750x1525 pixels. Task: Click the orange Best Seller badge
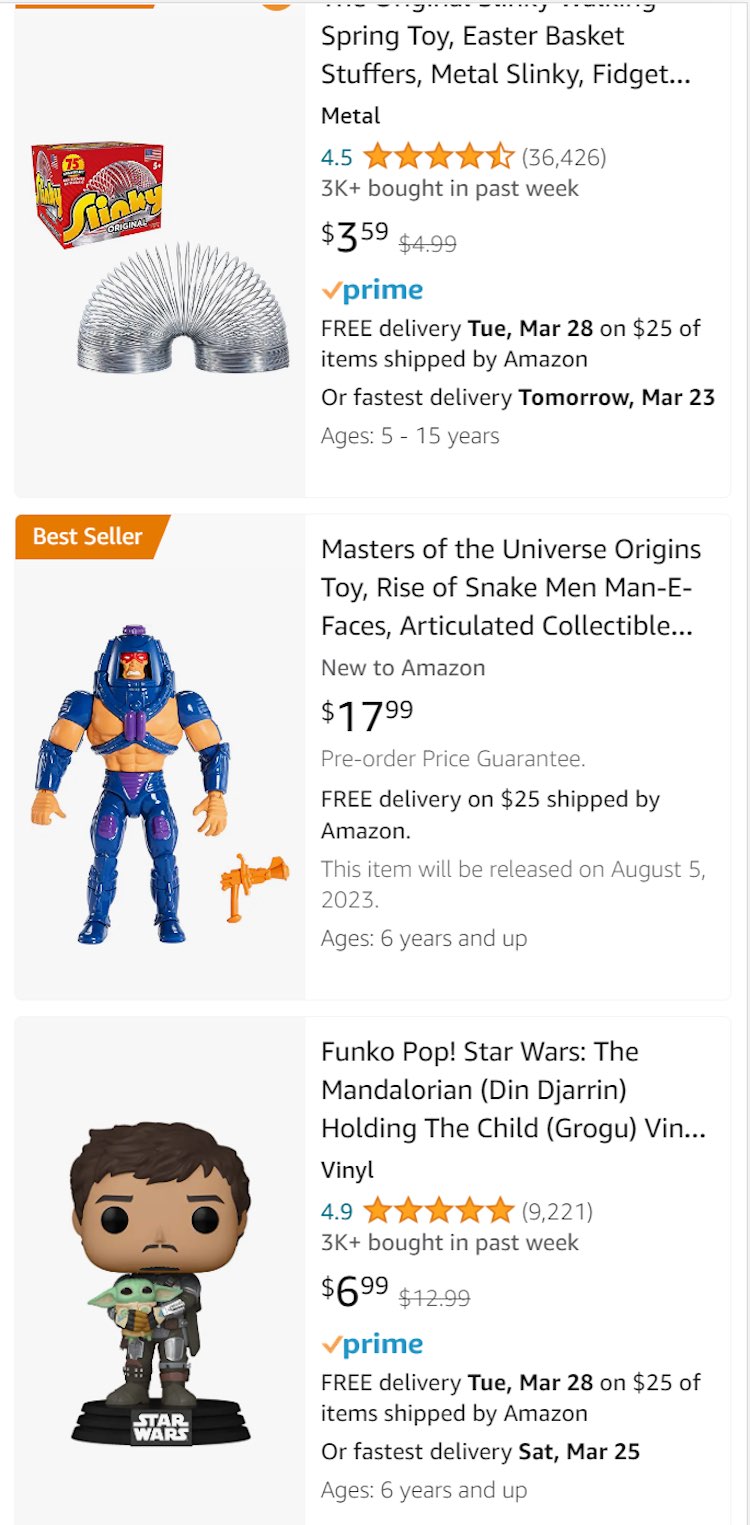(88, 536)
